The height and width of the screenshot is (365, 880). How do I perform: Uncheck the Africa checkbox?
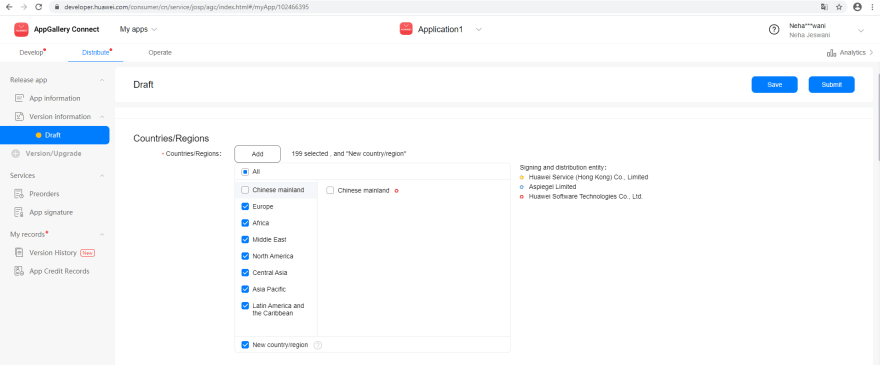tap(245, 223)
